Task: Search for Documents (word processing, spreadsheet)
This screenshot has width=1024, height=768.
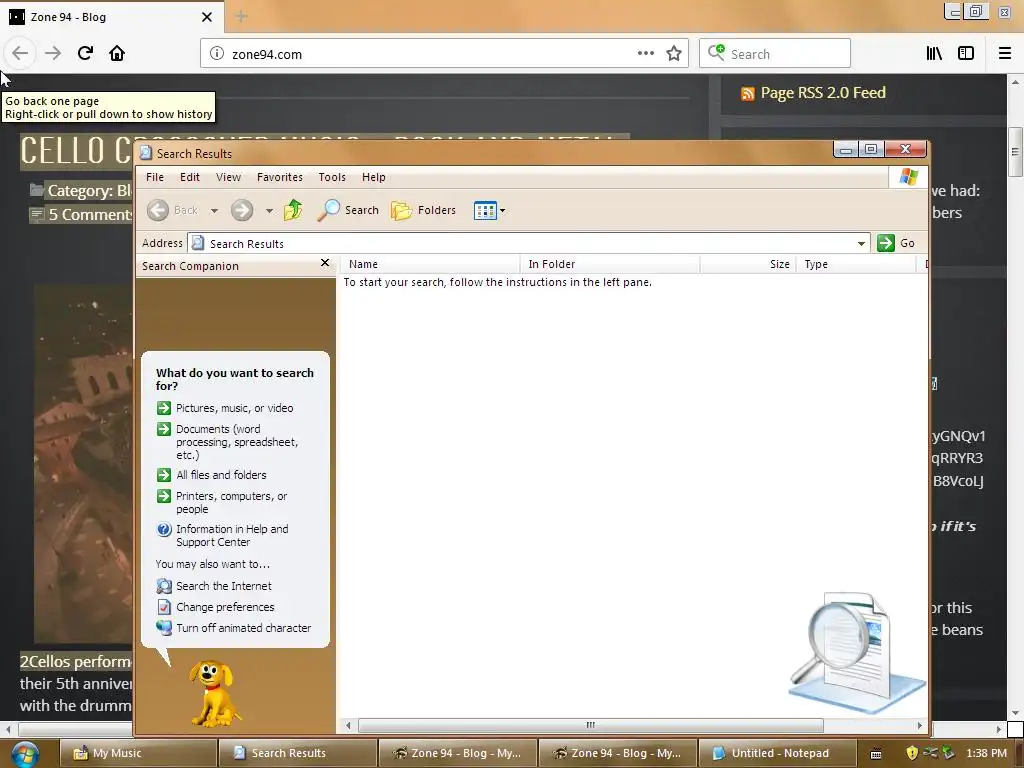Action: pos(237,442)
